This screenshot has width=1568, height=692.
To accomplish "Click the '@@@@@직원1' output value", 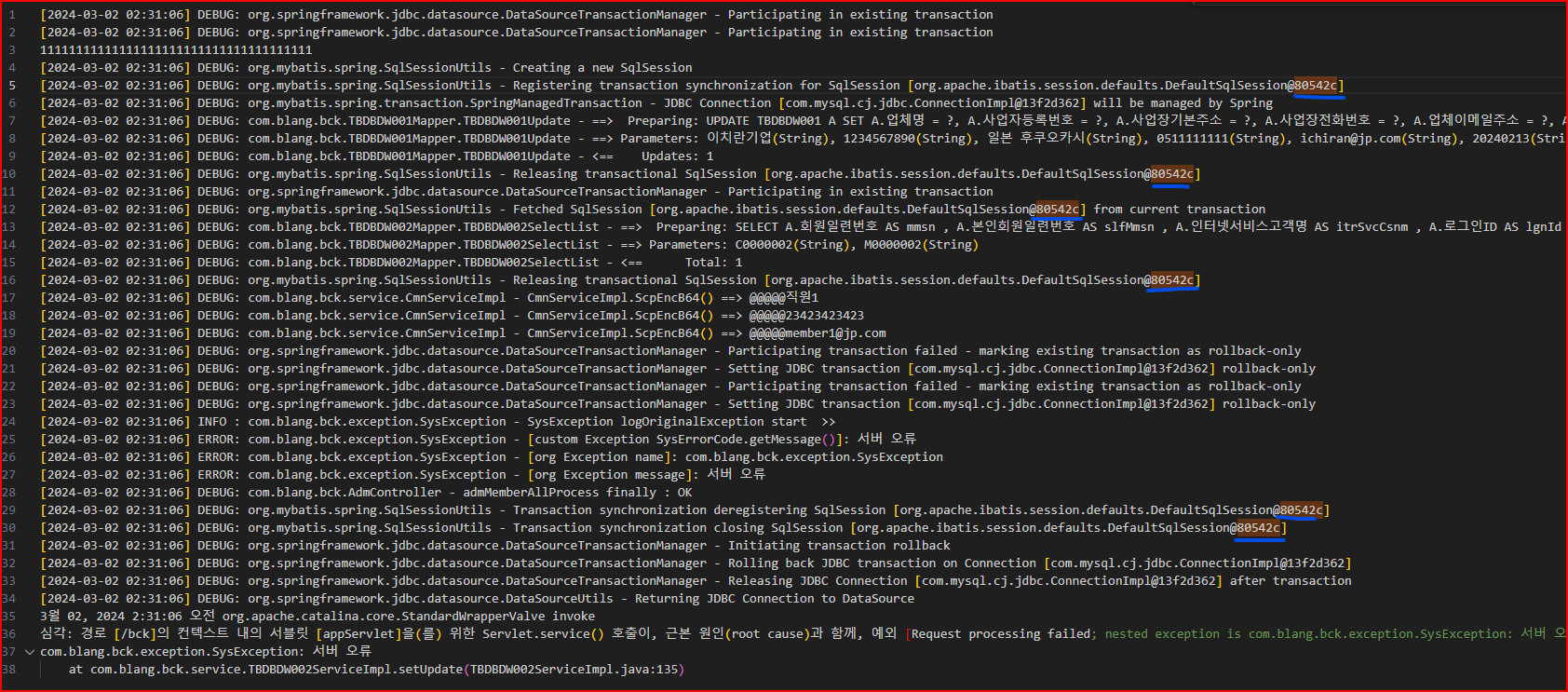I will (783, 298).
